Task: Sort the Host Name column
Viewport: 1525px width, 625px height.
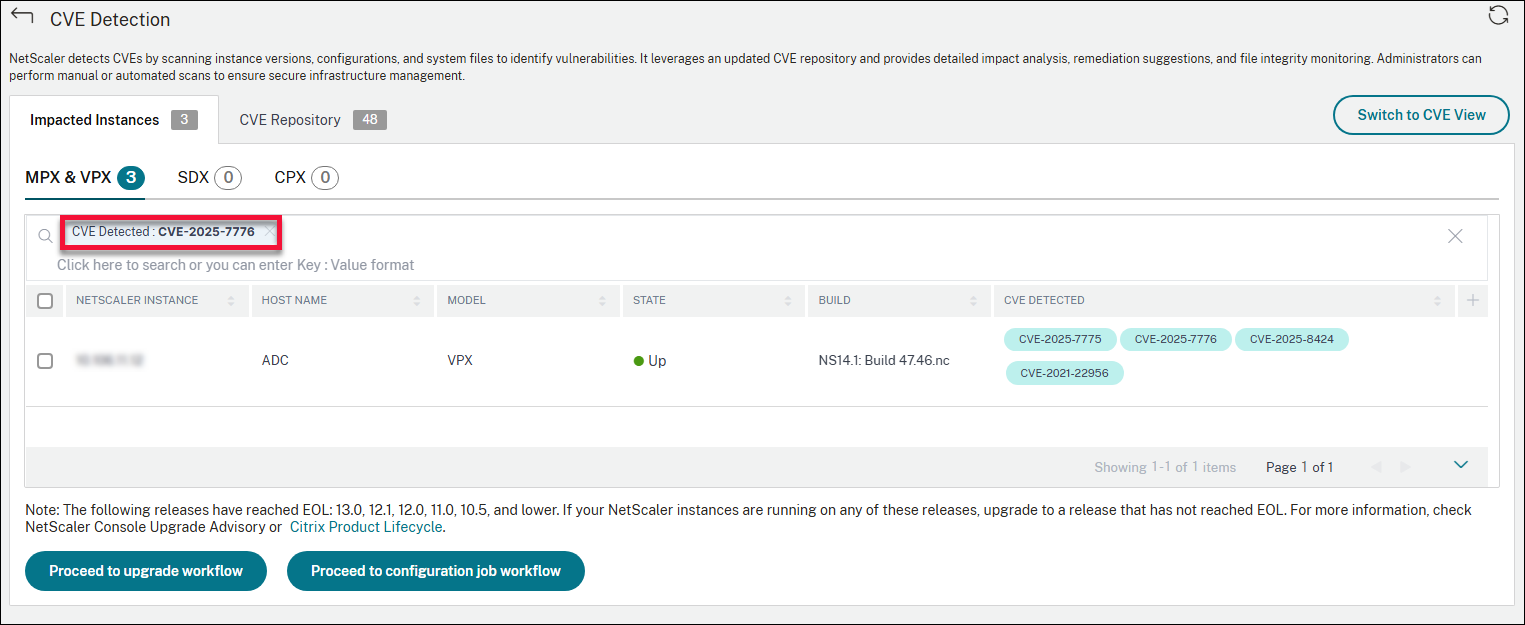Action: (x=416, y=301)
